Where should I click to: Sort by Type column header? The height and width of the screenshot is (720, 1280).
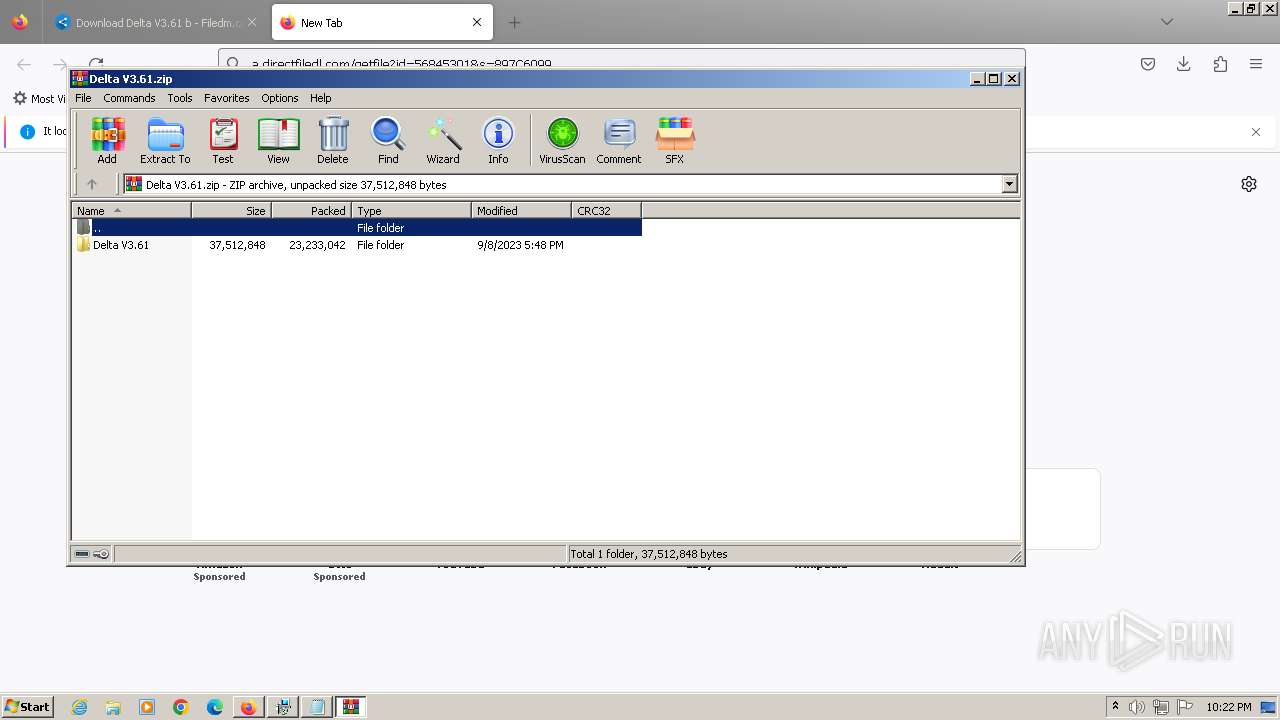[x=411, y=210]
